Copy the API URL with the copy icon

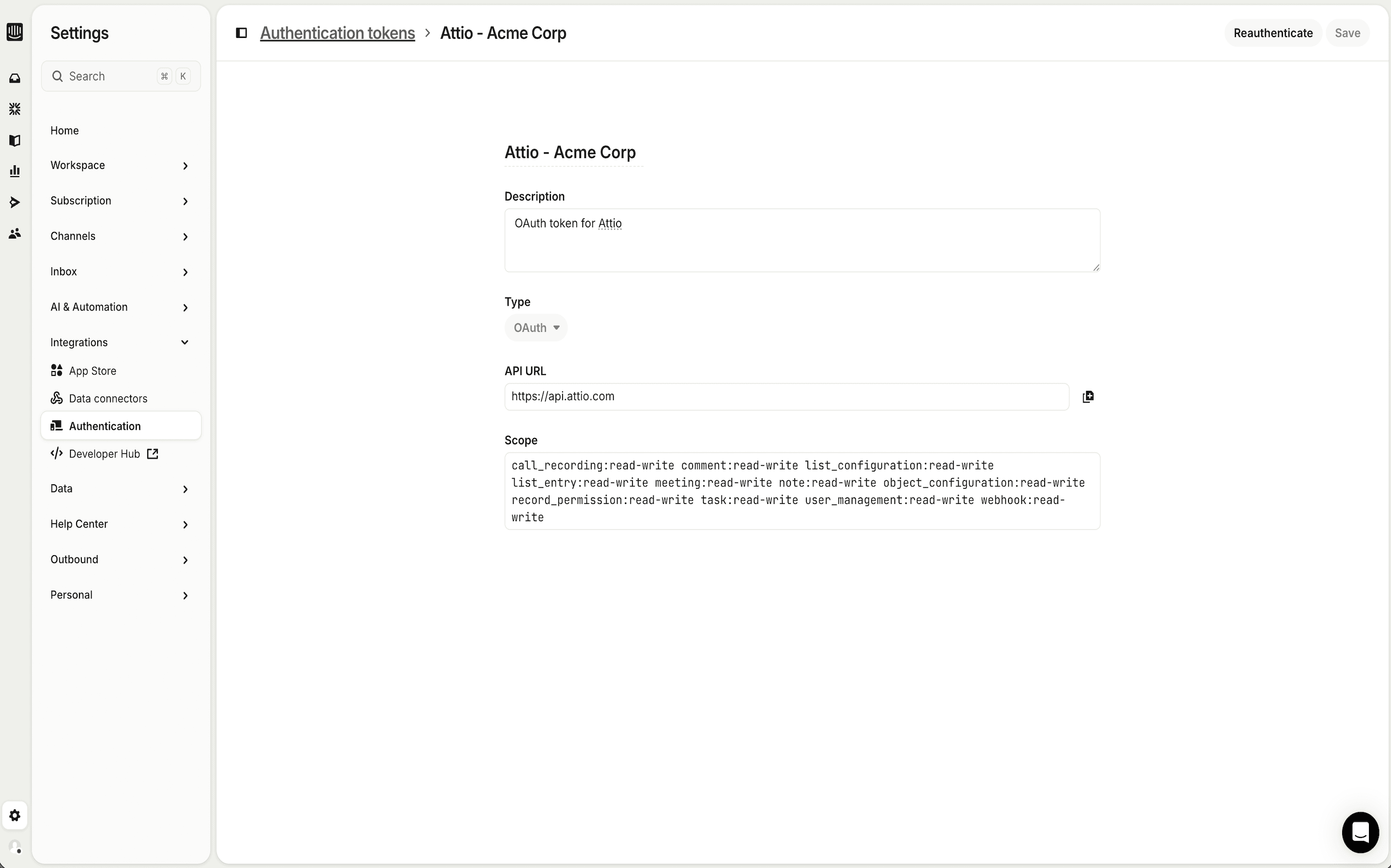tap(1088, 397)
